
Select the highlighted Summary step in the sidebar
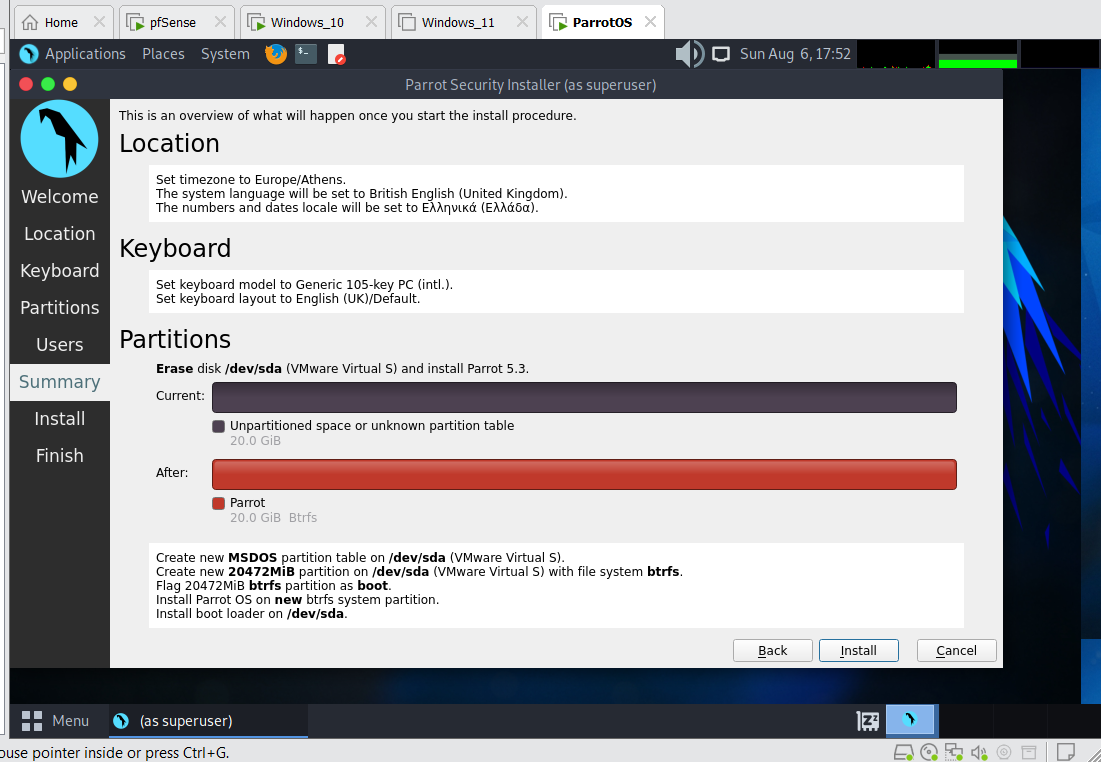(60, 382)
